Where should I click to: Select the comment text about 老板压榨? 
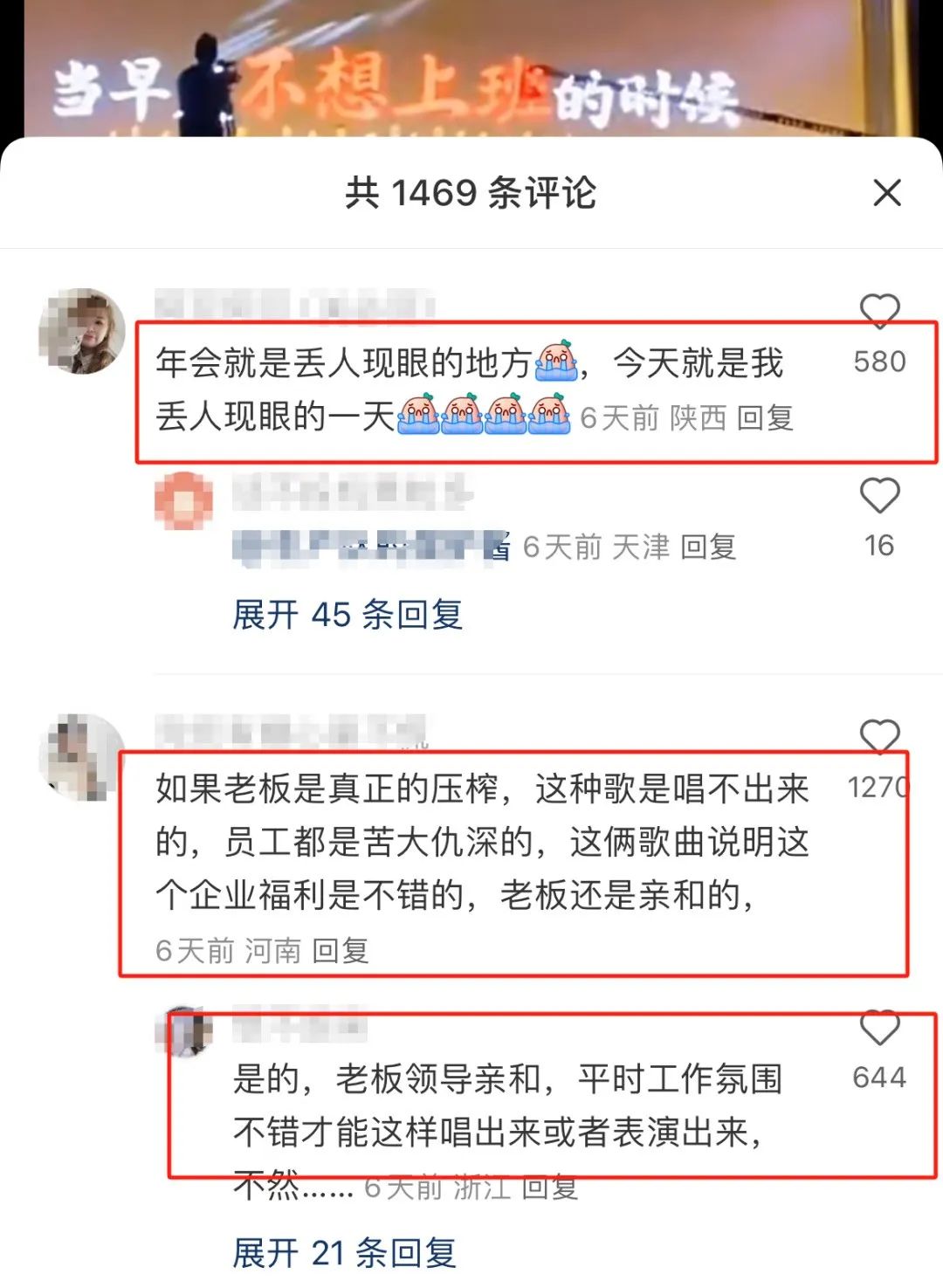point(482,842)
